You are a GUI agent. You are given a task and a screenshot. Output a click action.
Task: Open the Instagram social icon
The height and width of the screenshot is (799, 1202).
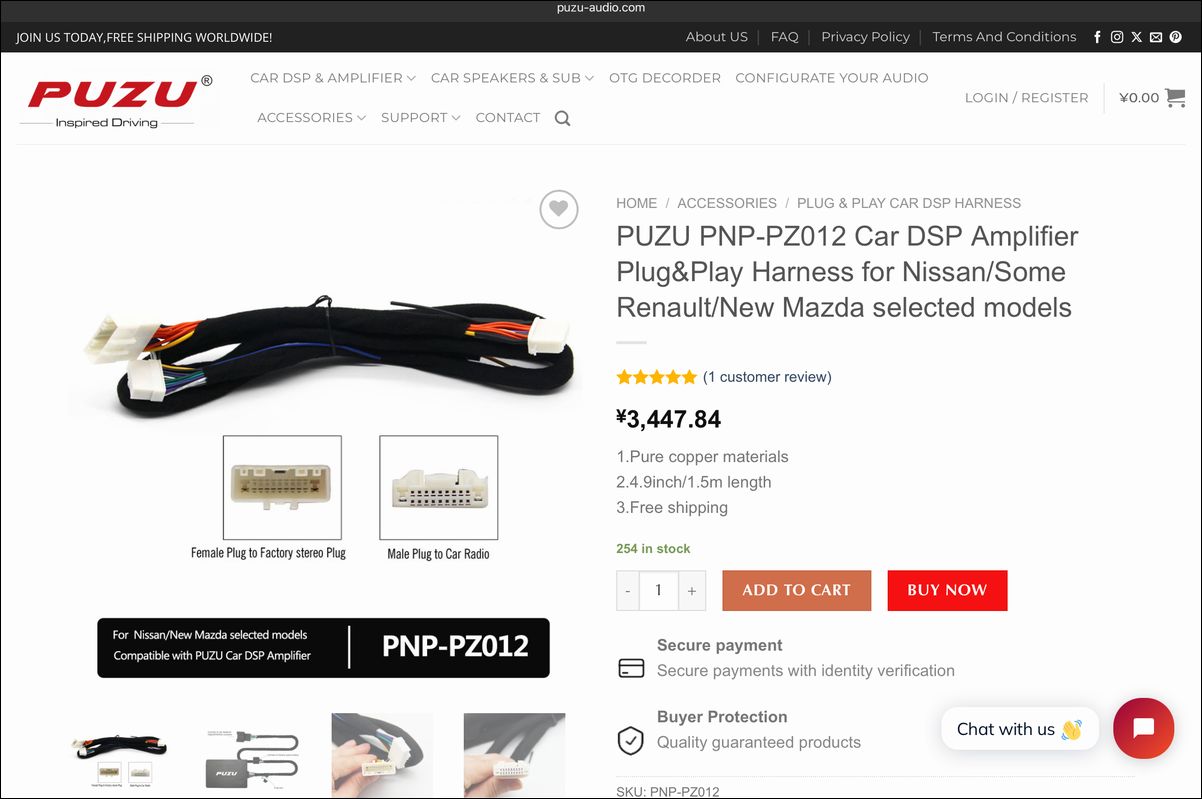coord(1117,37)
